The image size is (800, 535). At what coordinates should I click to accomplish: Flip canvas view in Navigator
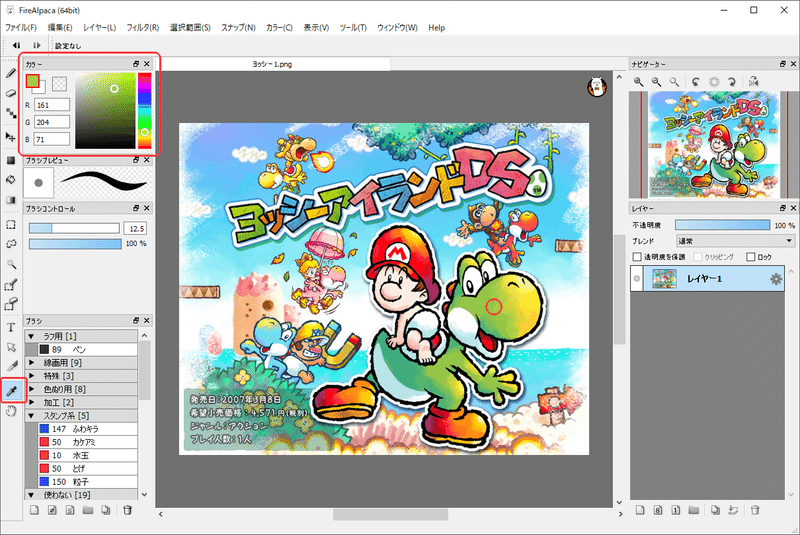coord(754,82)
